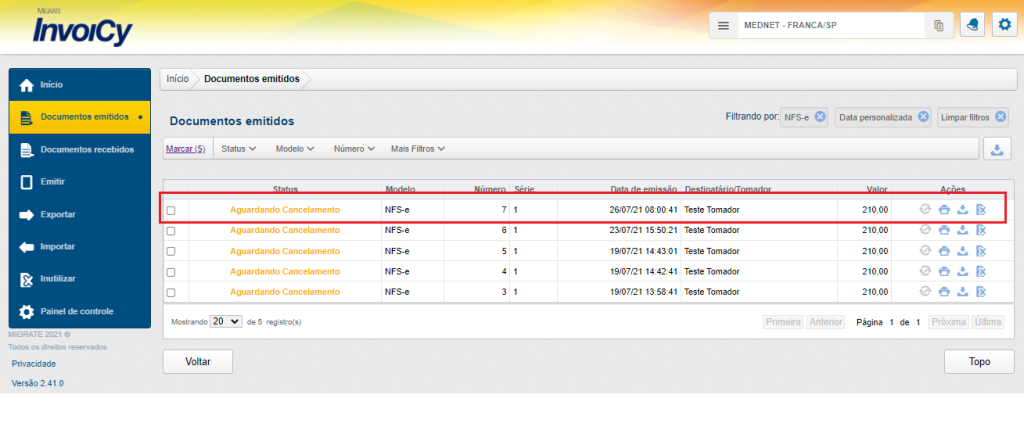The width and height of the screenshot is (1024, 423).
Task: Open the Mais Filtros dropdown
Action: (x=417, y=149)
